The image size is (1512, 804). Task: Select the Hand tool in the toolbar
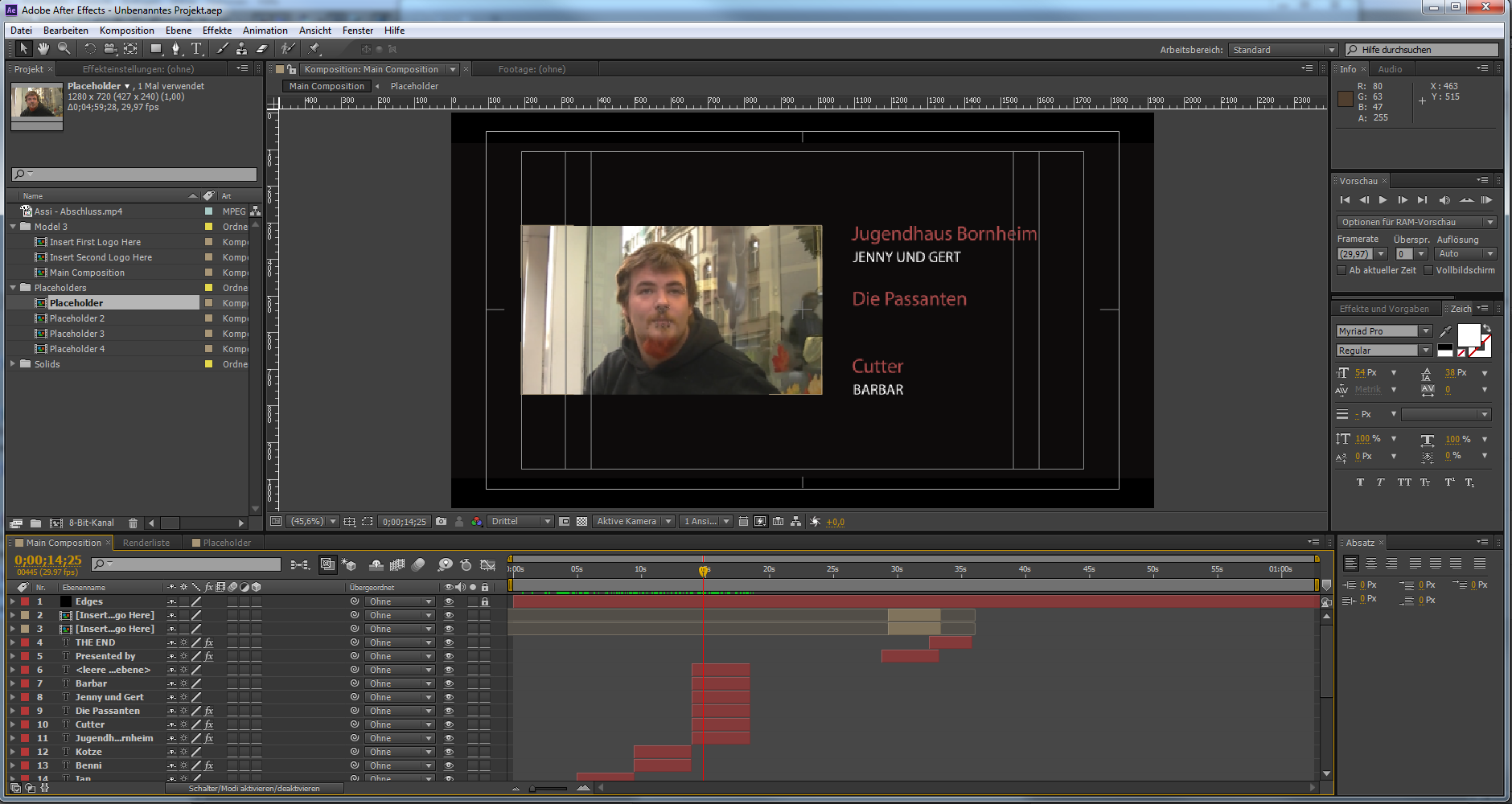click(x=43, y=49)
